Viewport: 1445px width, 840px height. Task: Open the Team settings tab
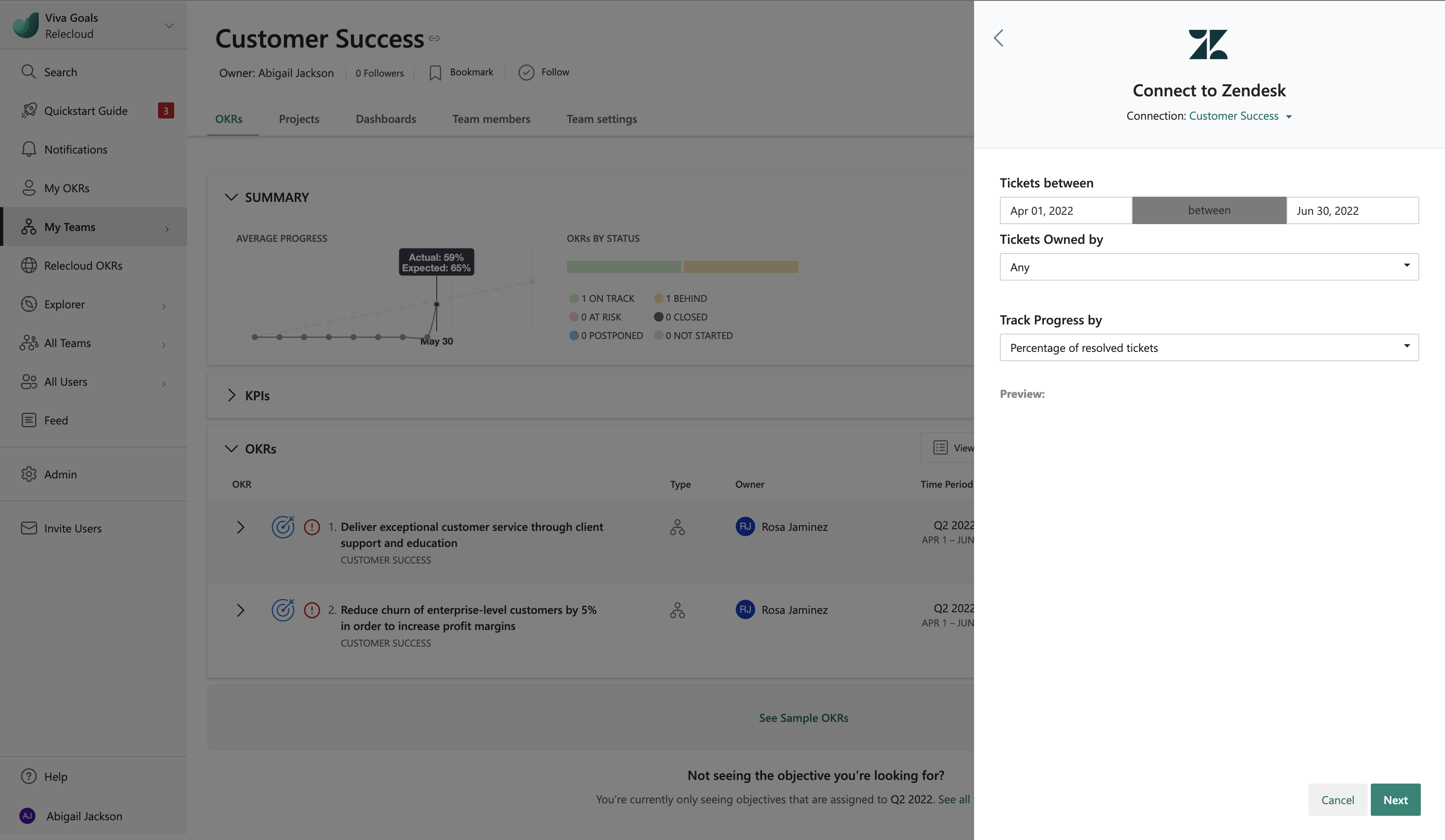pos(602,119)
